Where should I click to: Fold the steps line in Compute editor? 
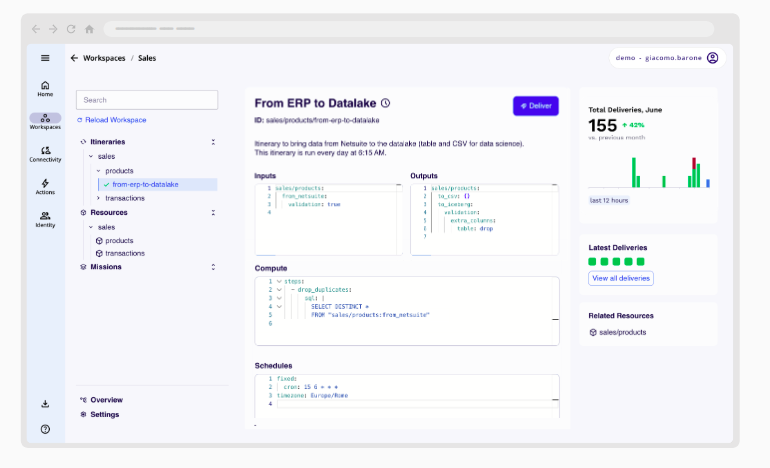pos(278,281)
